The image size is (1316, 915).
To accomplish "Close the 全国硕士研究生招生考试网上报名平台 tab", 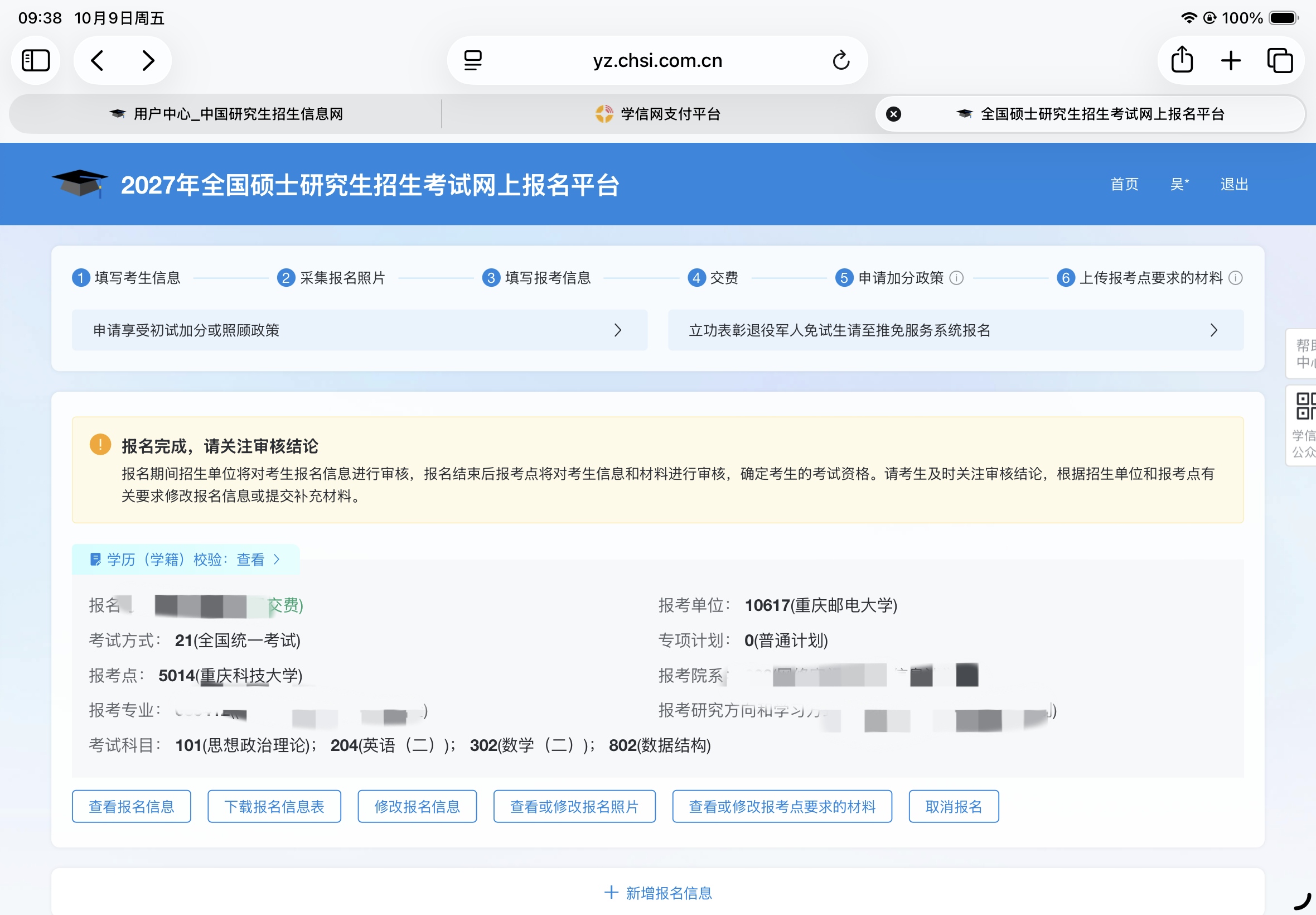I will pos(893,114).
